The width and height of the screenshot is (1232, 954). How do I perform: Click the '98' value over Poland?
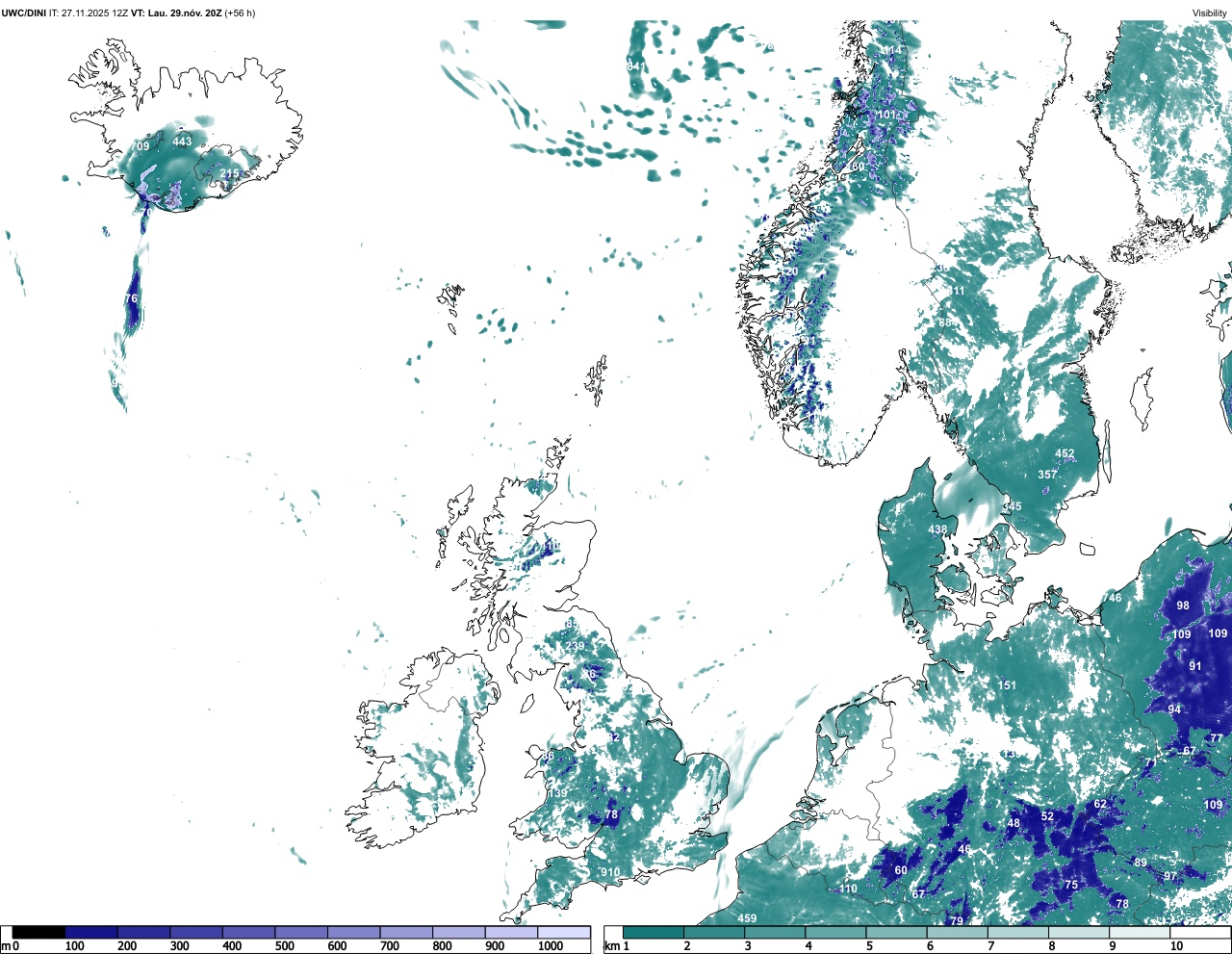click(x=1183, y=606)
